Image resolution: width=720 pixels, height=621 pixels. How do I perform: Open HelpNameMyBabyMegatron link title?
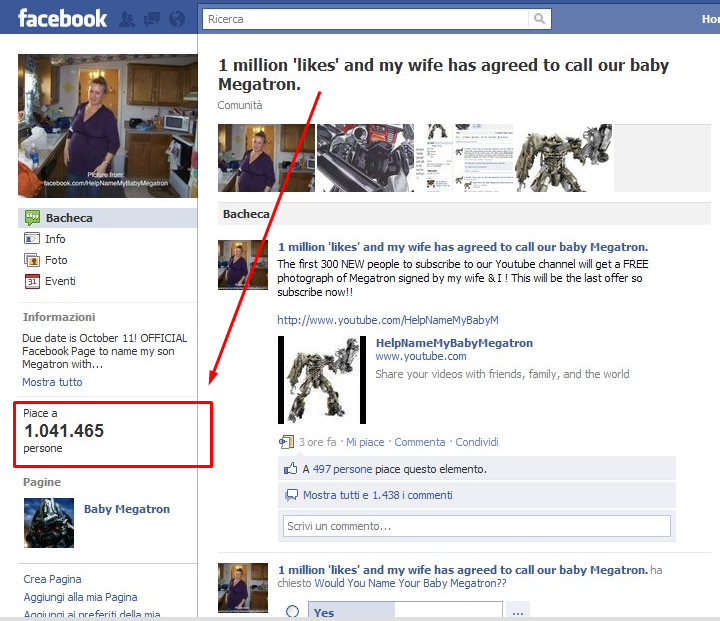[454, 343]
